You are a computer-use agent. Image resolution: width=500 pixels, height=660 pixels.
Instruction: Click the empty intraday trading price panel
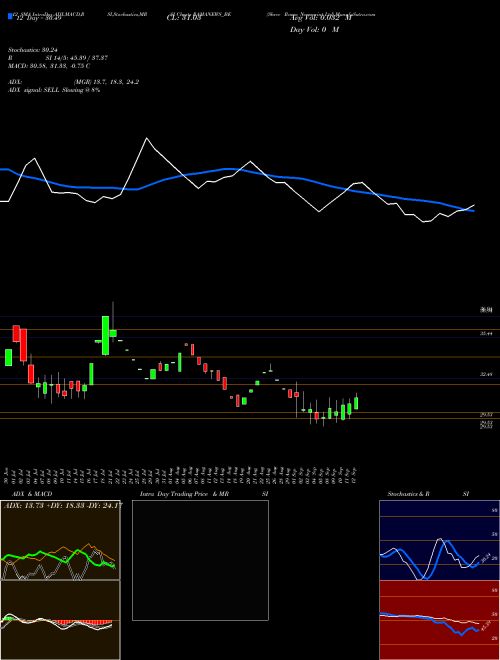tap(200, 560)
